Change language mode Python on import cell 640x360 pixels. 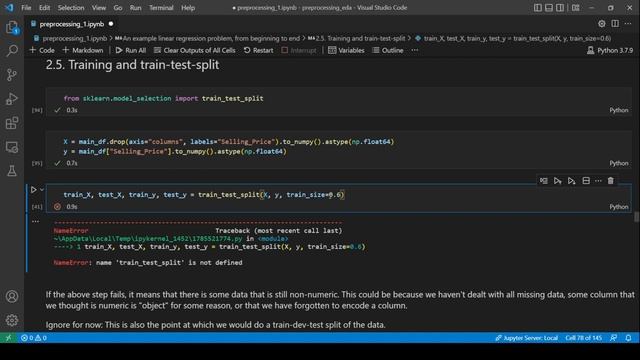tap(619, 110)
